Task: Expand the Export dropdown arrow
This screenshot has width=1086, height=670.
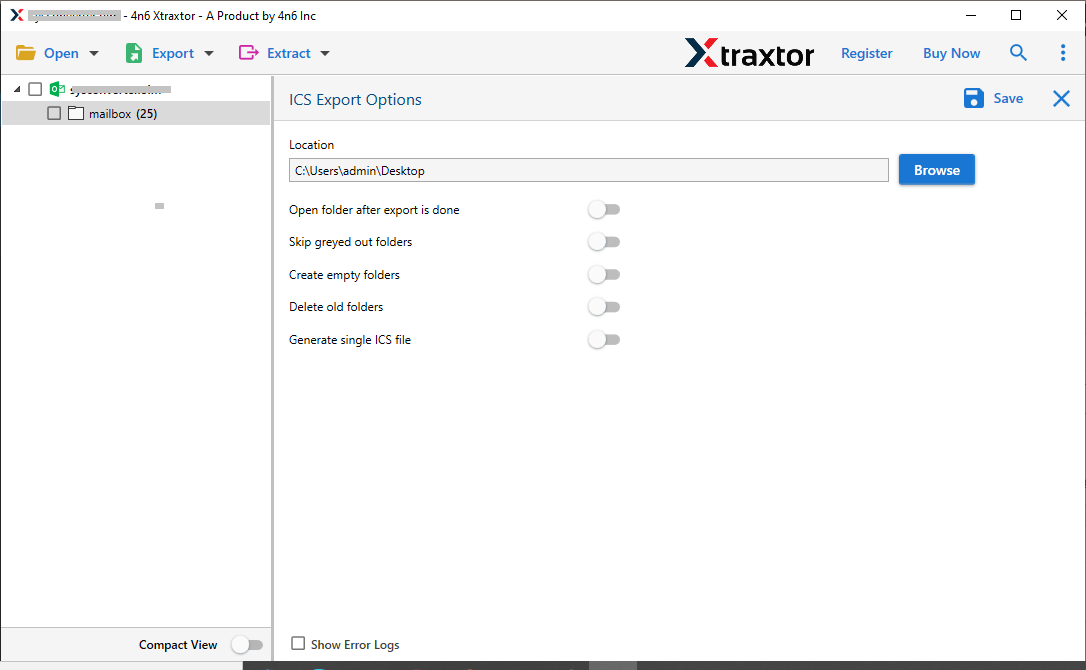Action: click(209, 53)
